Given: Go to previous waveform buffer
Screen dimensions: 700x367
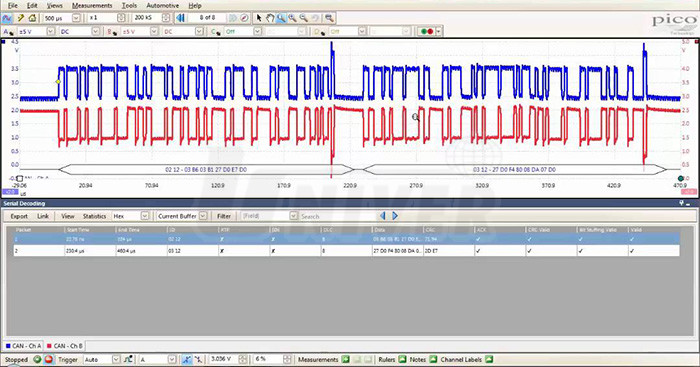Looking at the screenshot, I should point(180,18).
